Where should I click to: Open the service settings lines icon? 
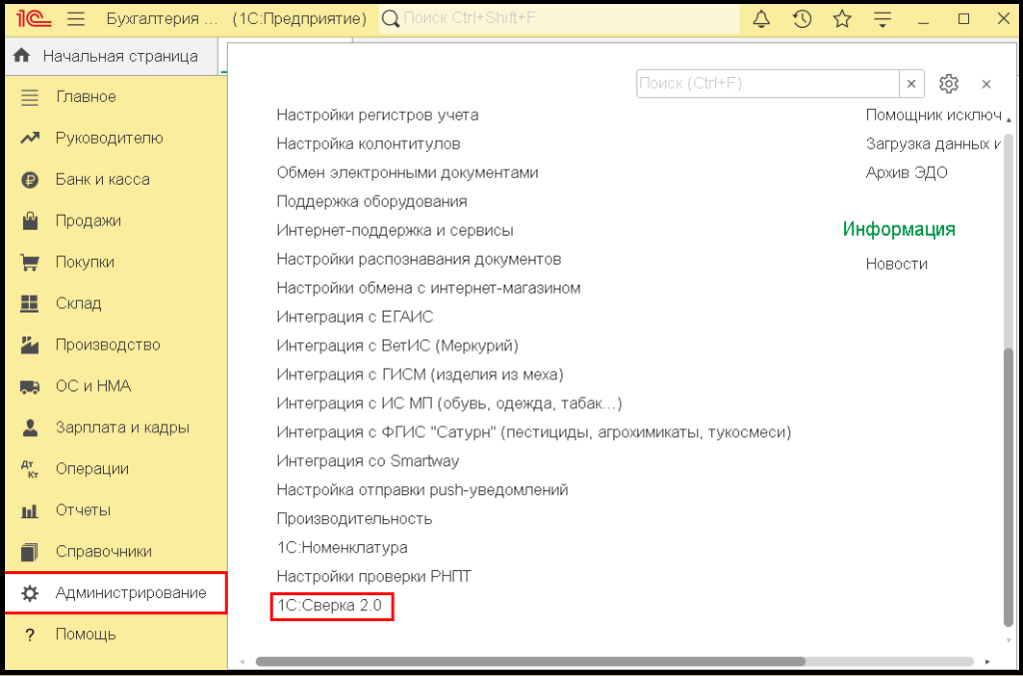(x=882, y=19)
